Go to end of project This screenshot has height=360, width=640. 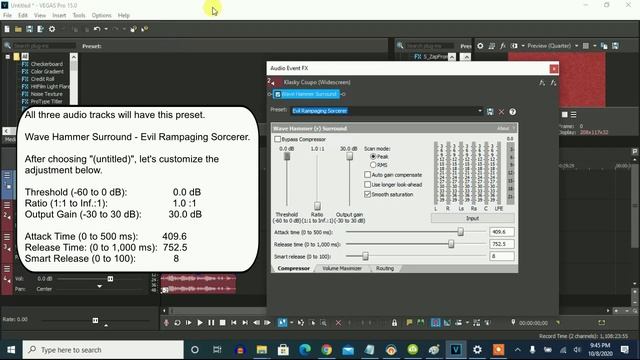245,322
